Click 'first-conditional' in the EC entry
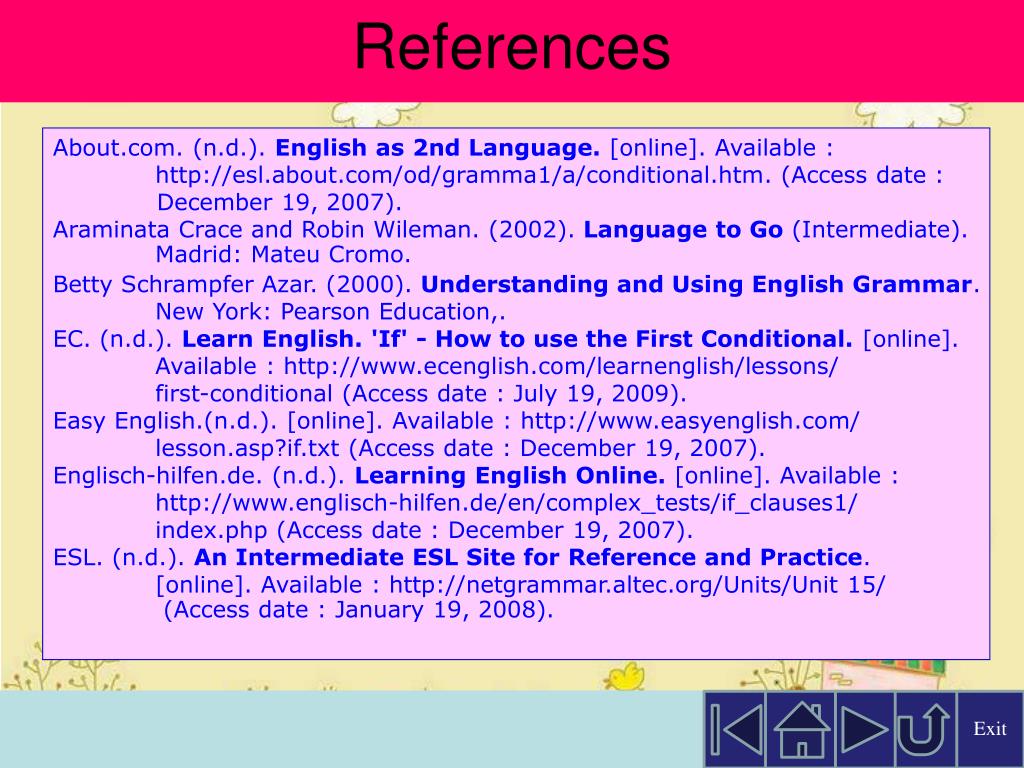 coord(244,393)
